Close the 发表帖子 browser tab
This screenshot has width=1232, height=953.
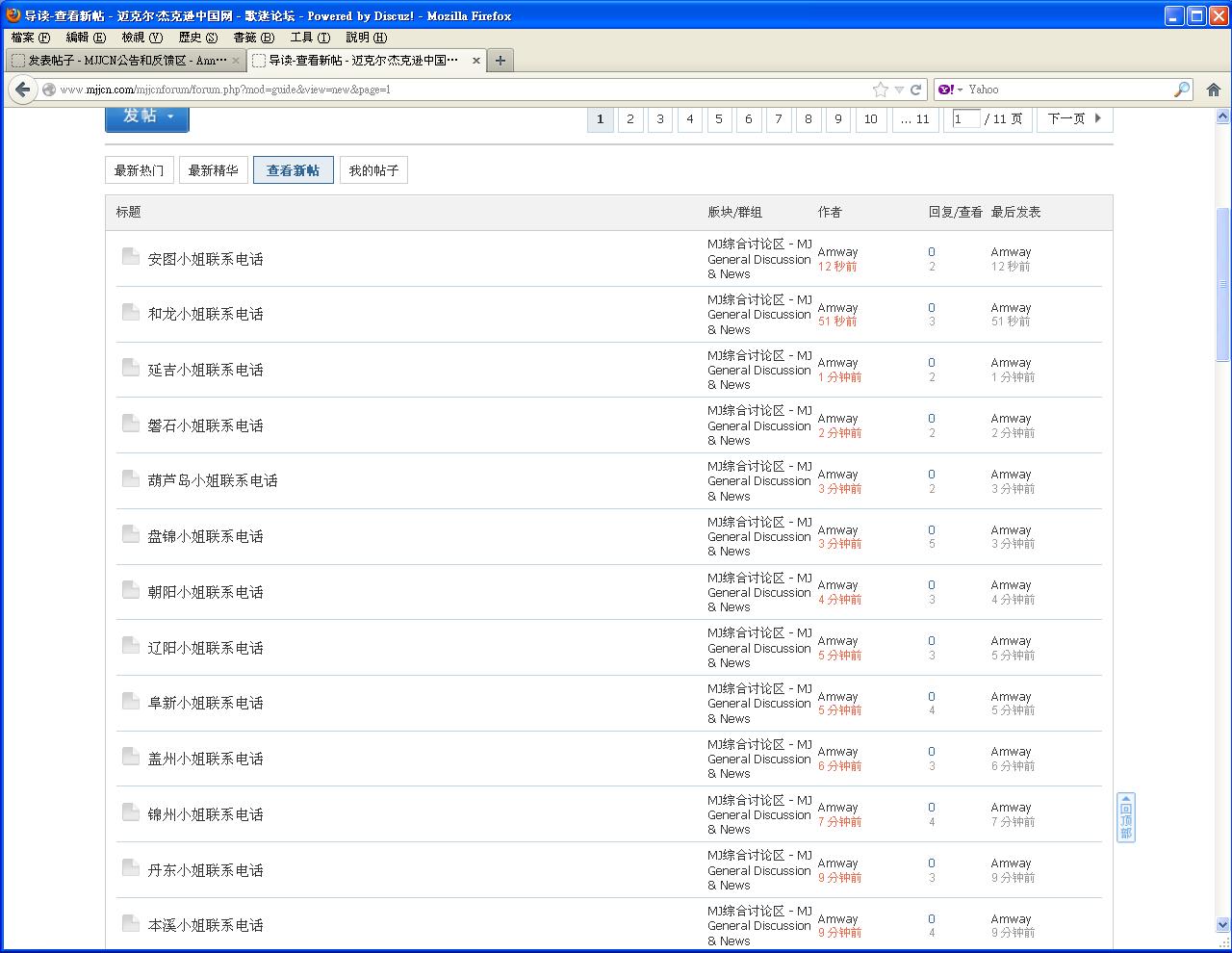click(236, 61)
